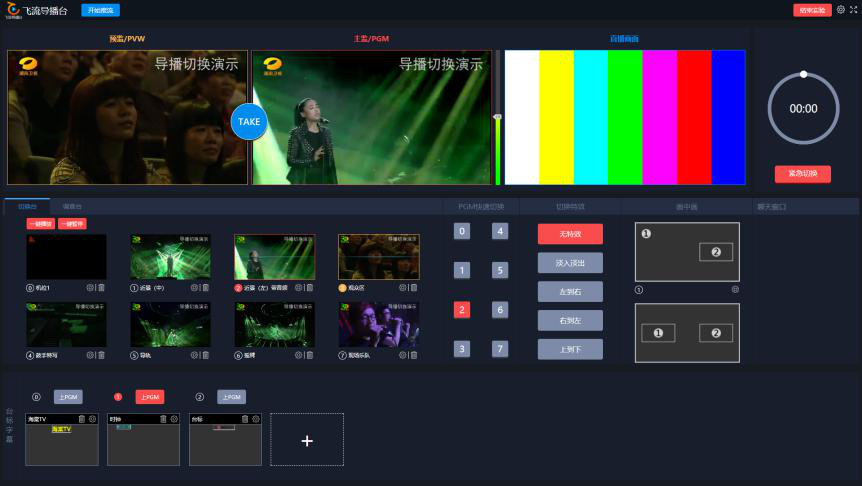Select PGM quick switch button 3

[x=462, y=349]
